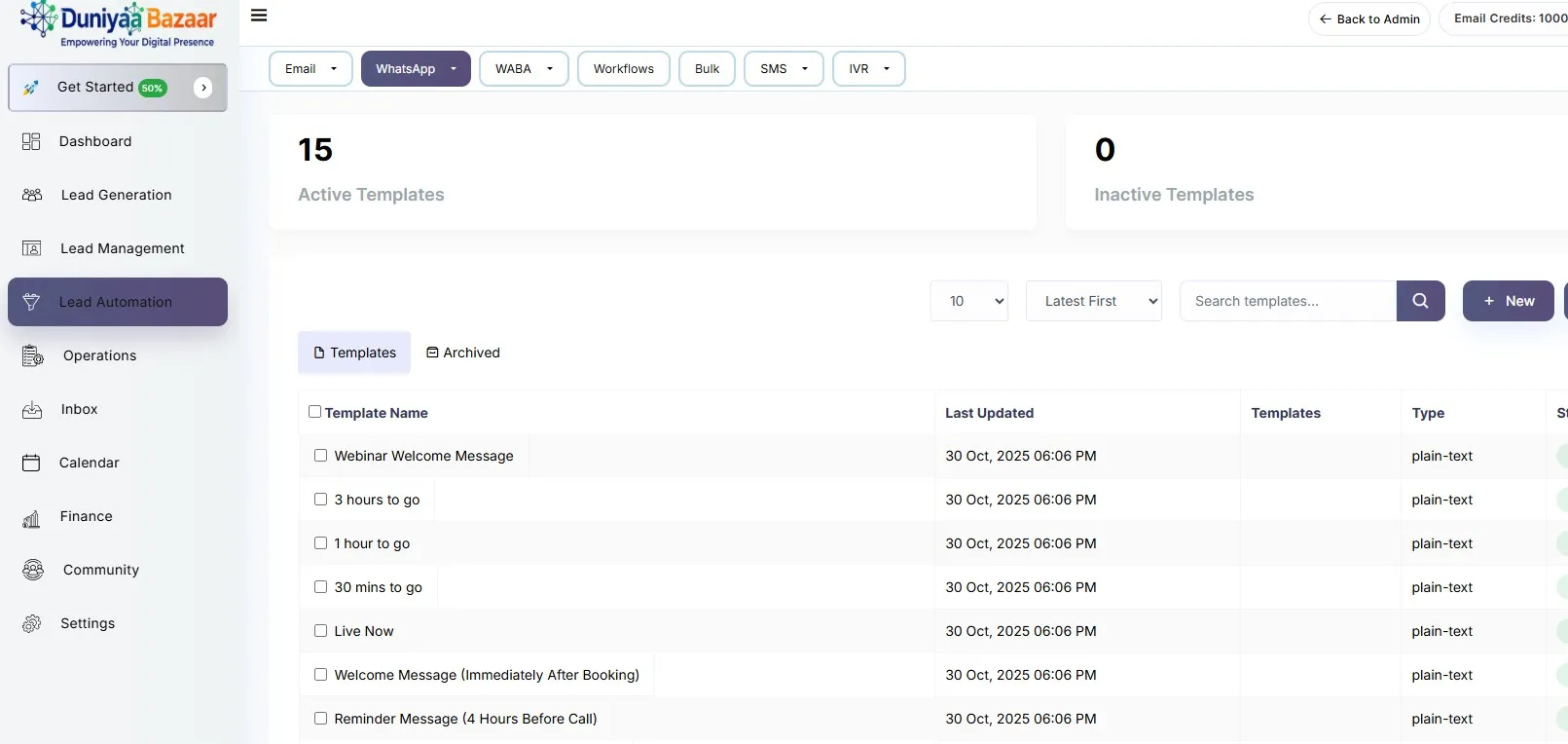Click the hamburger menu icon
Viewport: 1568px width, 744px height.
(259, 16)
